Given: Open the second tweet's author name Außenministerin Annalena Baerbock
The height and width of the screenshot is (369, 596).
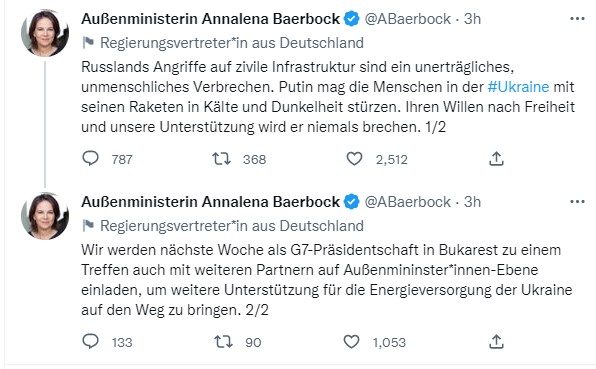Looking at the screenshot, I should [x=211, y=202].
